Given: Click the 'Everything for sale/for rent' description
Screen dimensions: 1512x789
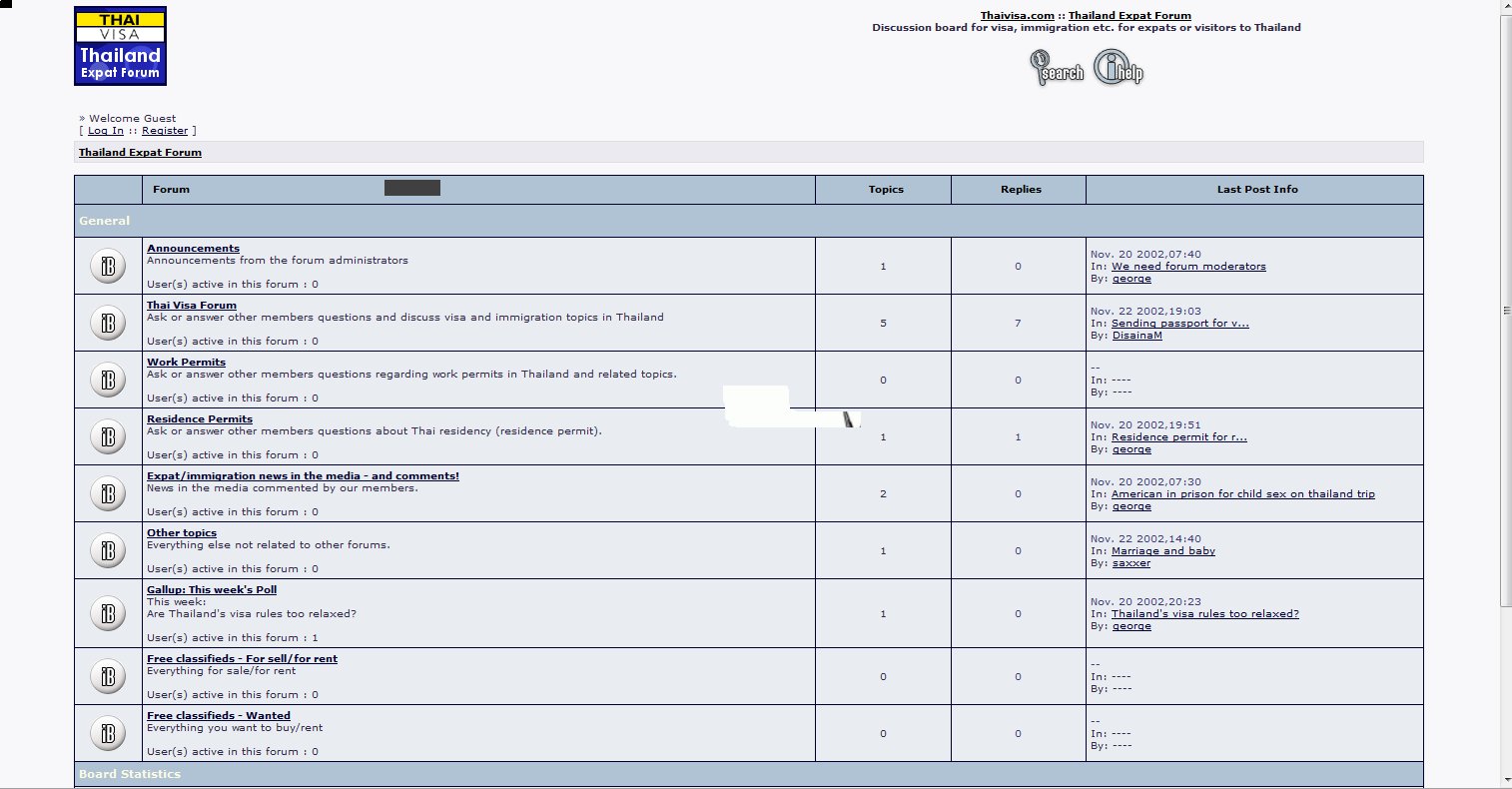Looking at the screenshot, I should click(221, 670).
